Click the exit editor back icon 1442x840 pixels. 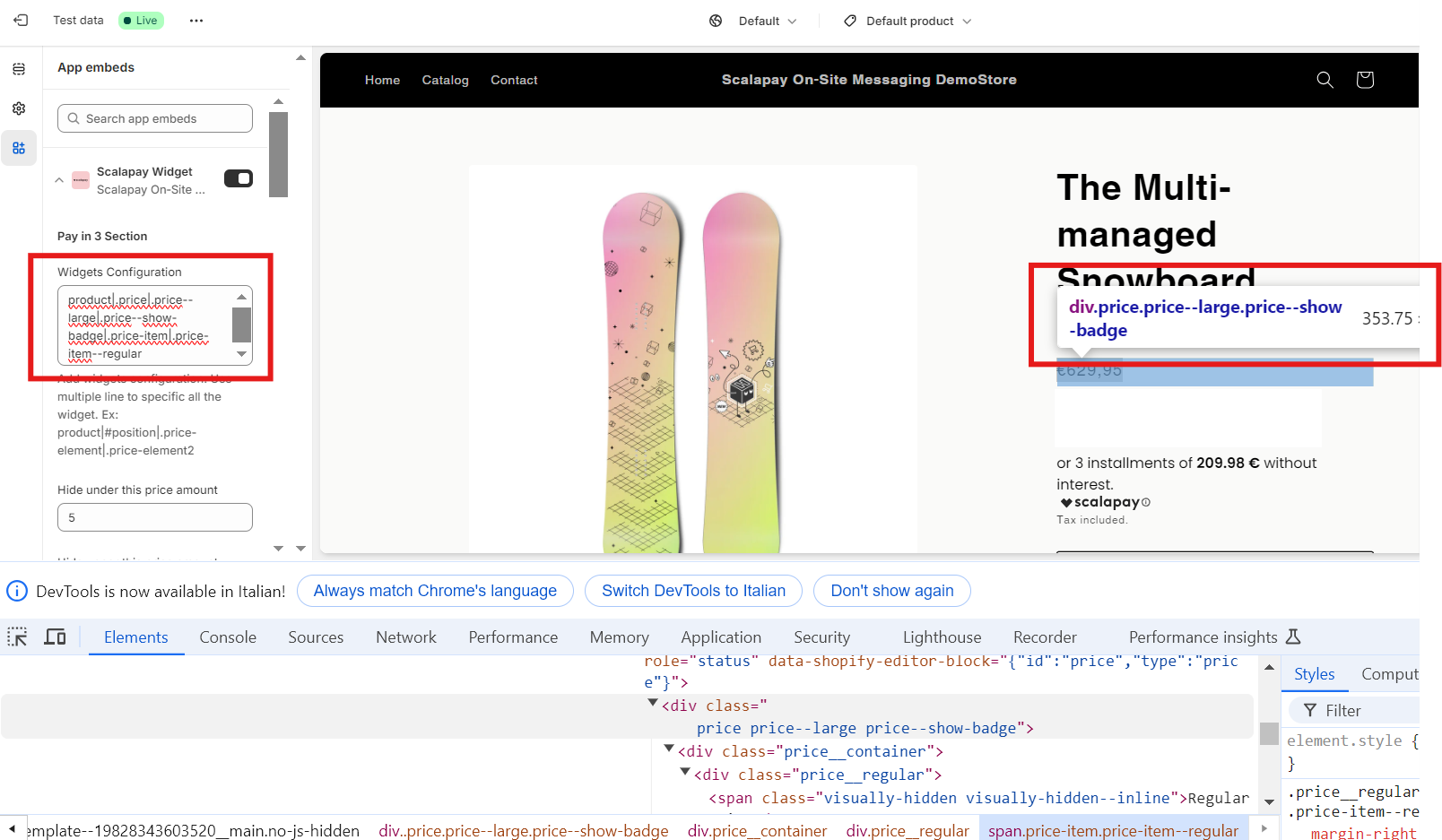(21, 20)
